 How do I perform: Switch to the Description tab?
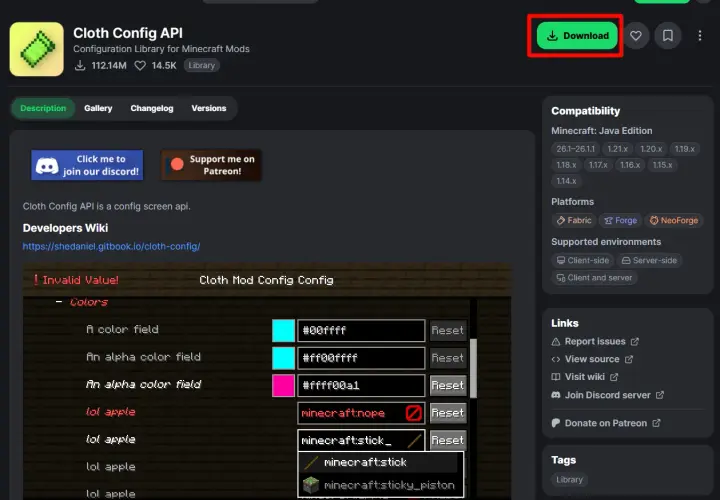click(x=43, y=108)
